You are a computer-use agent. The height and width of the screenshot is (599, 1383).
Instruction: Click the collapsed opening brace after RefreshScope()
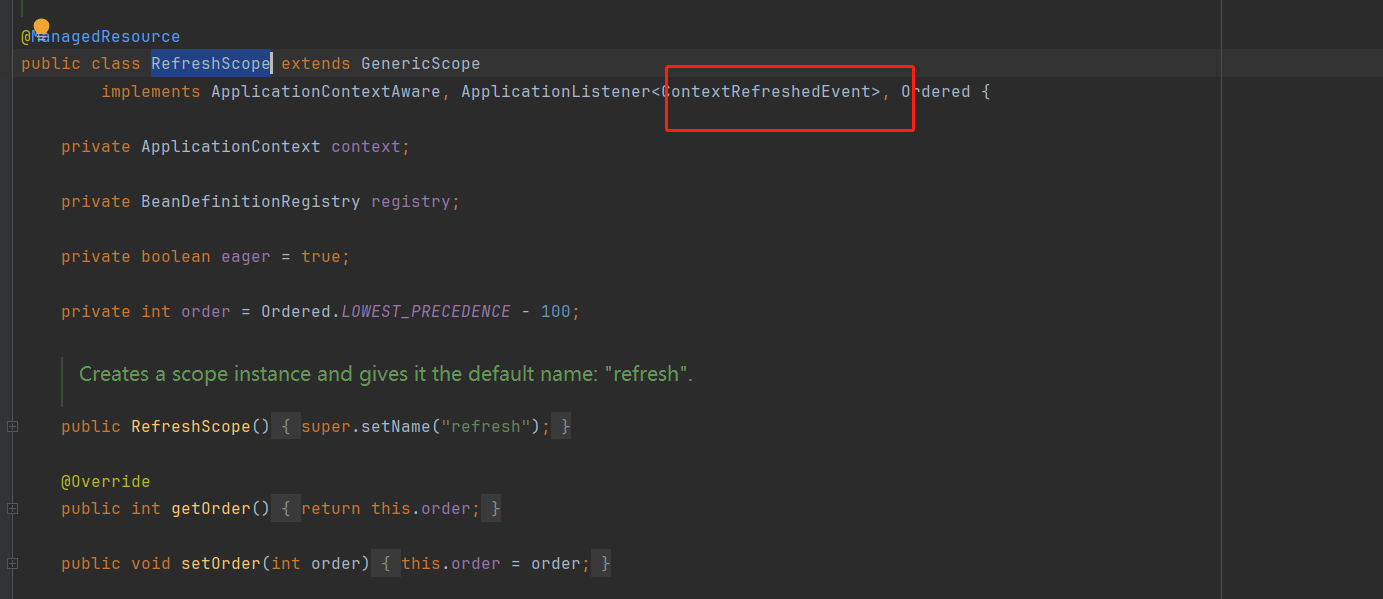click(x=285, y=427)
